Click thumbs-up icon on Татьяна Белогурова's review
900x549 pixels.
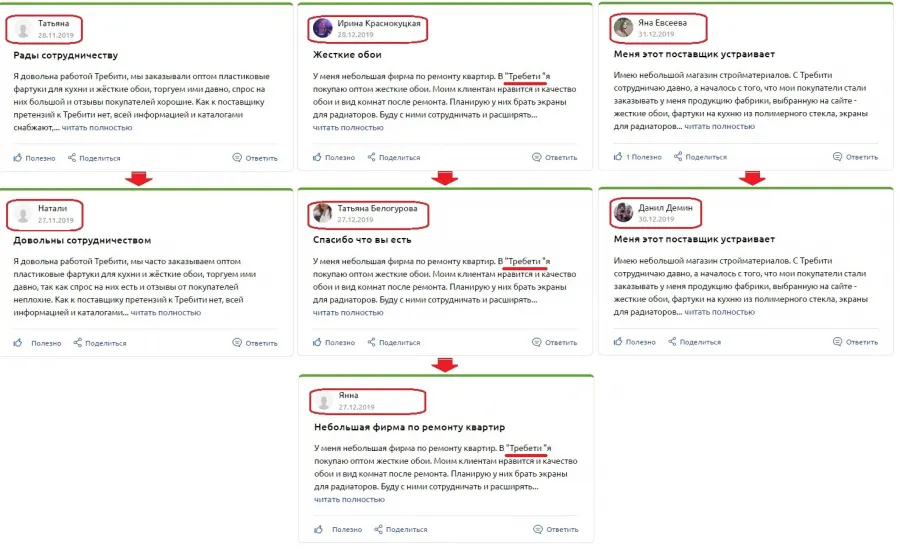tap(317, 342)
